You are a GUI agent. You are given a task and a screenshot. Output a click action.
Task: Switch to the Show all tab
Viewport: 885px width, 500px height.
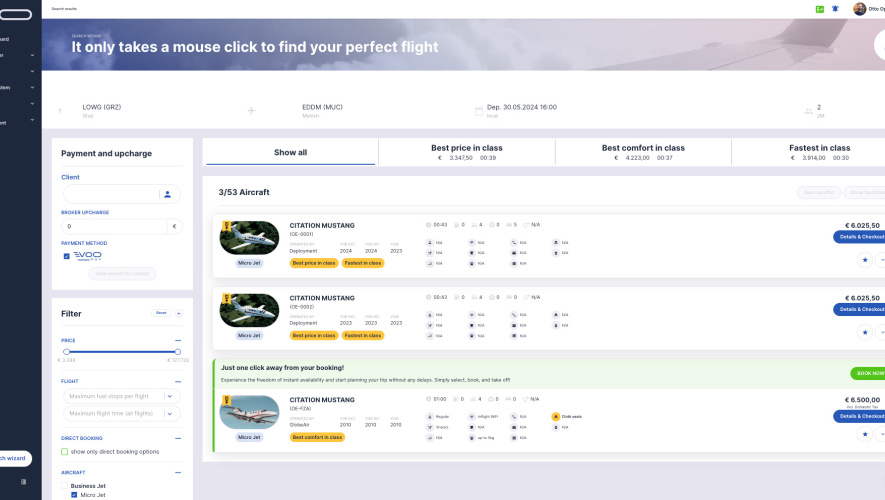[290, 152]
